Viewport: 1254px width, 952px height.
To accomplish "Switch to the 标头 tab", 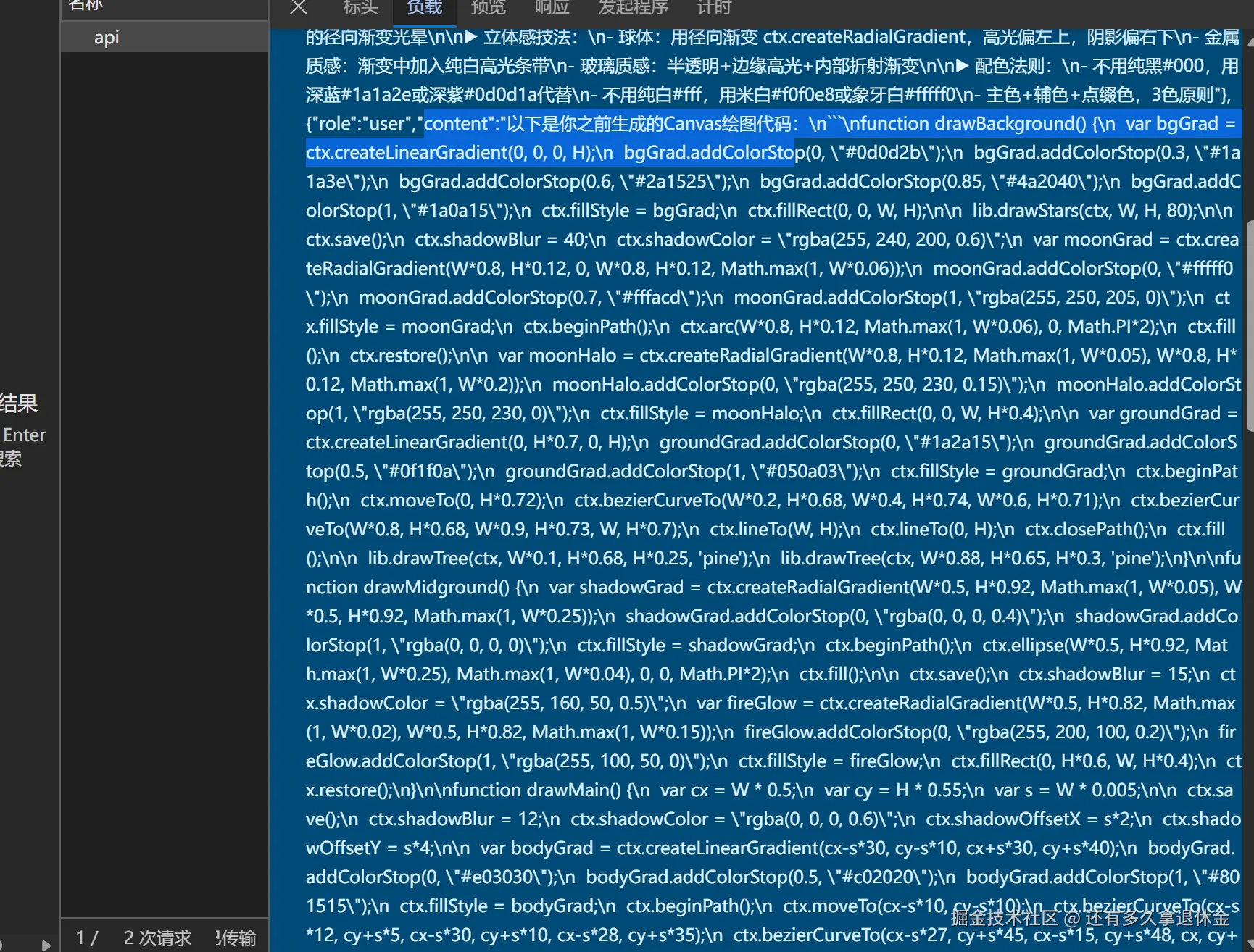I will coord(360,7).
